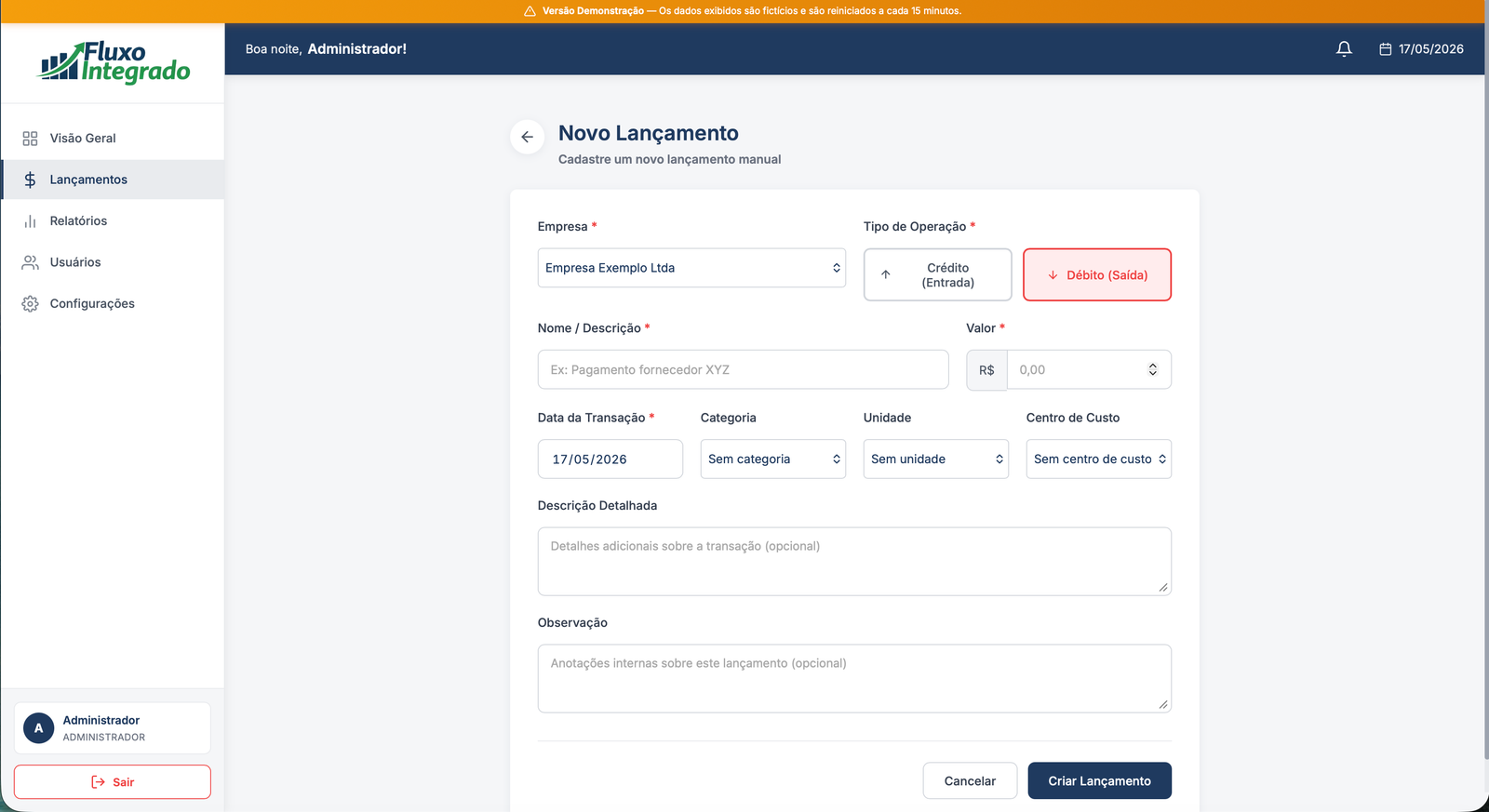This screenshot has height=812, width=1489.
Task: Open Lançamentos menu item
Action: [113, 180]
